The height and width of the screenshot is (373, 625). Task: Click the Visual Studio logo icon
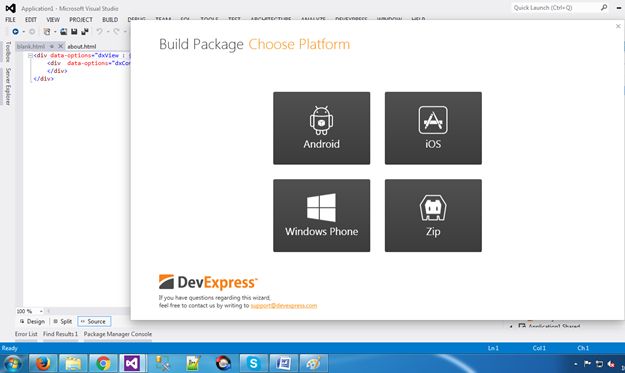pyautogui.click(x=10, y=8)
